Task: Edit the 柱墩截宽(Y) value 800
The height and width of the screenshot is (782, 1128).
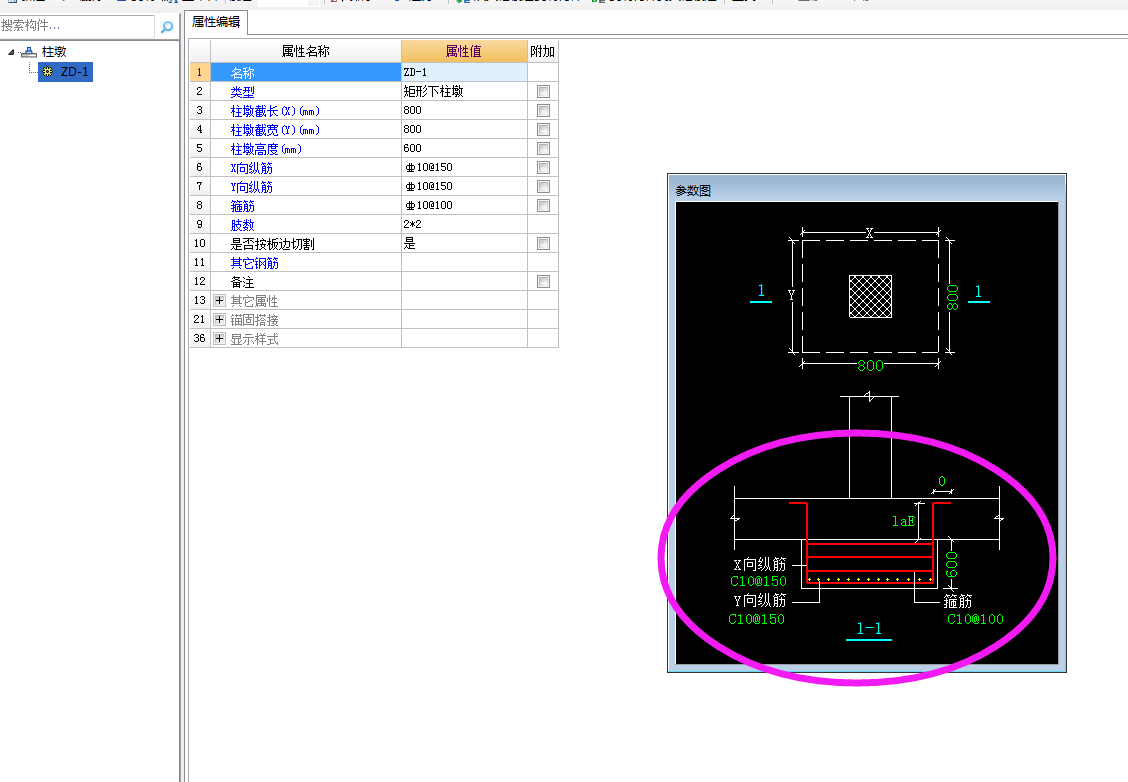Action: (x=464, y=129)
